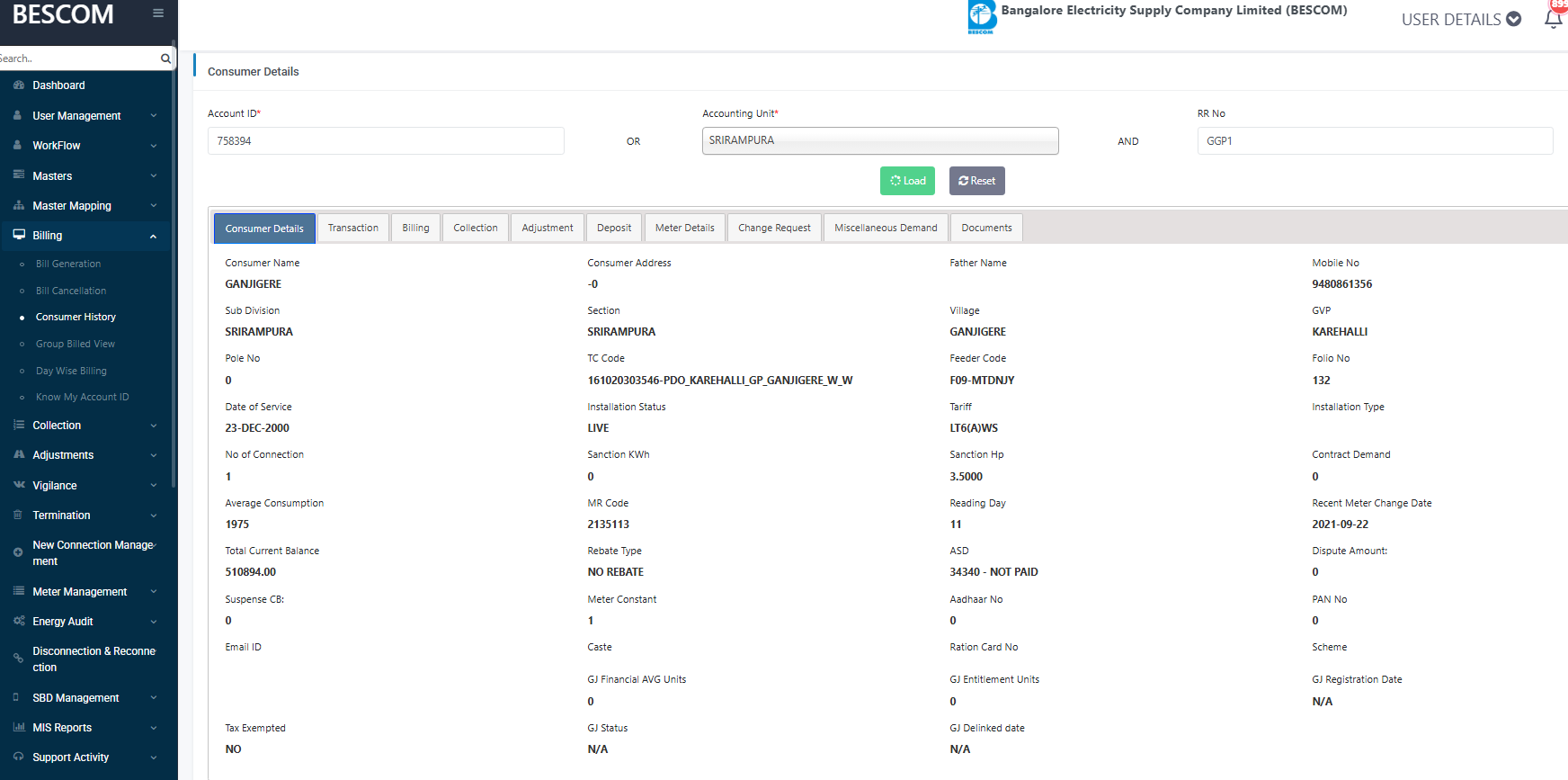Expand the Collection menu chevron
The height and width of the screenshot is (780, 1568).
[x=154, y=426]
